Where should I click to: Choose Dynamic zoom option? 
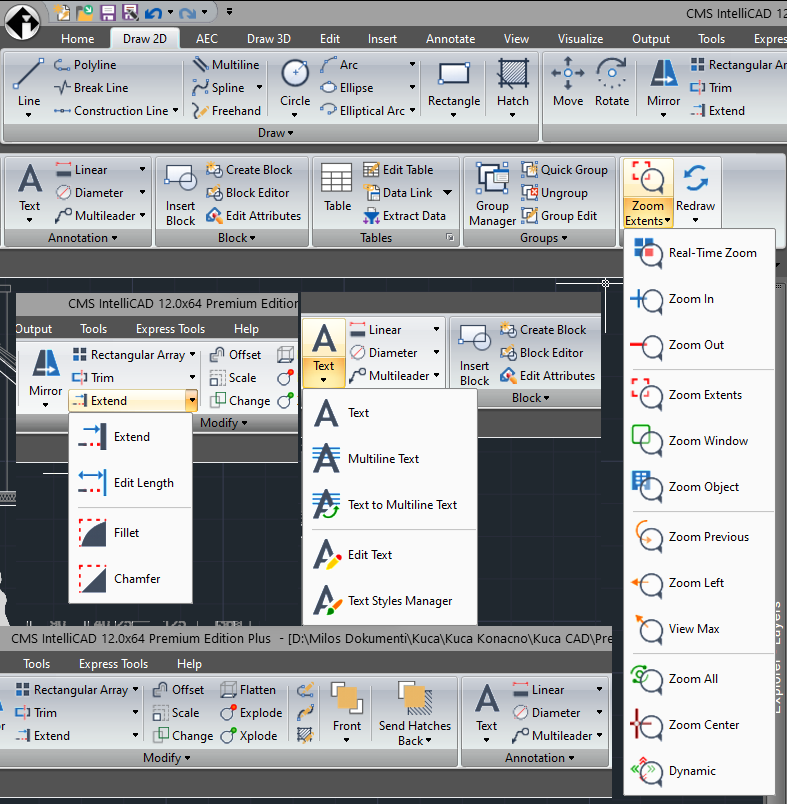click(x=698, y=771)
